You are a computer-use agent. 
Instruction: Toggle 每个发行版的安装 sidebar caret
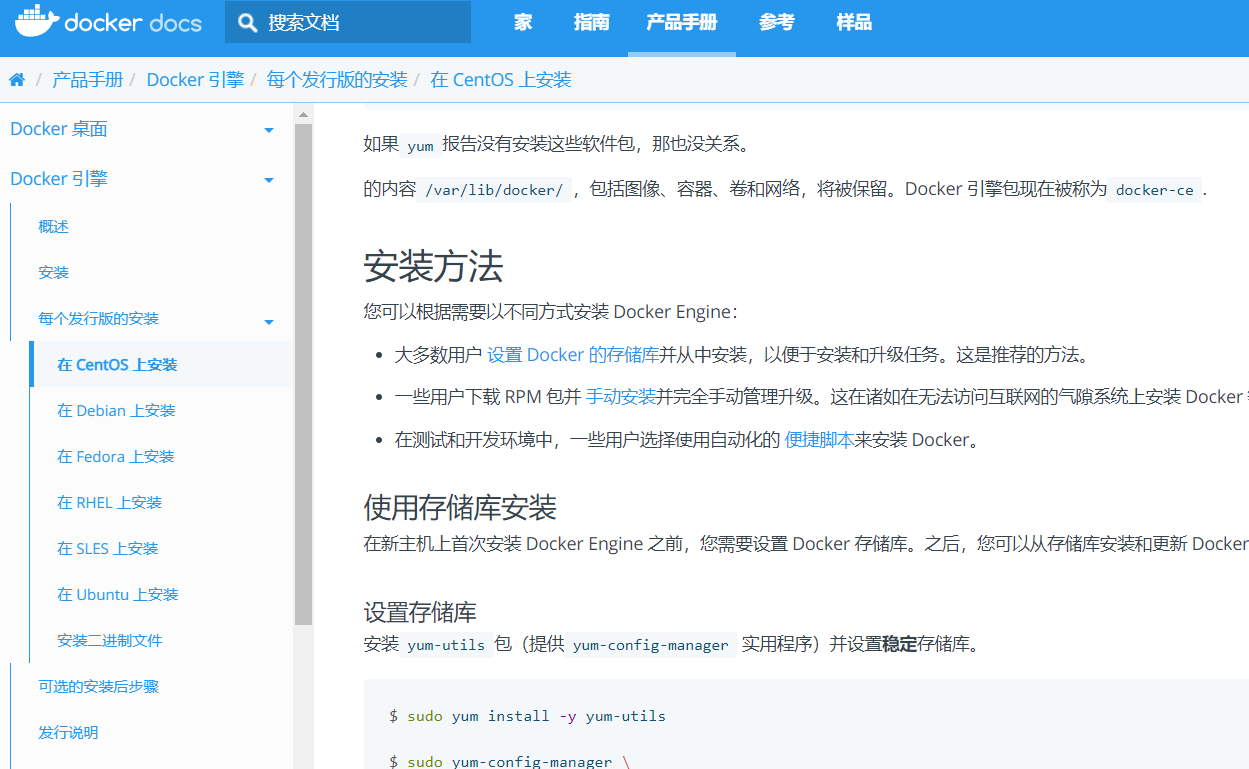(x=269, y=321)
